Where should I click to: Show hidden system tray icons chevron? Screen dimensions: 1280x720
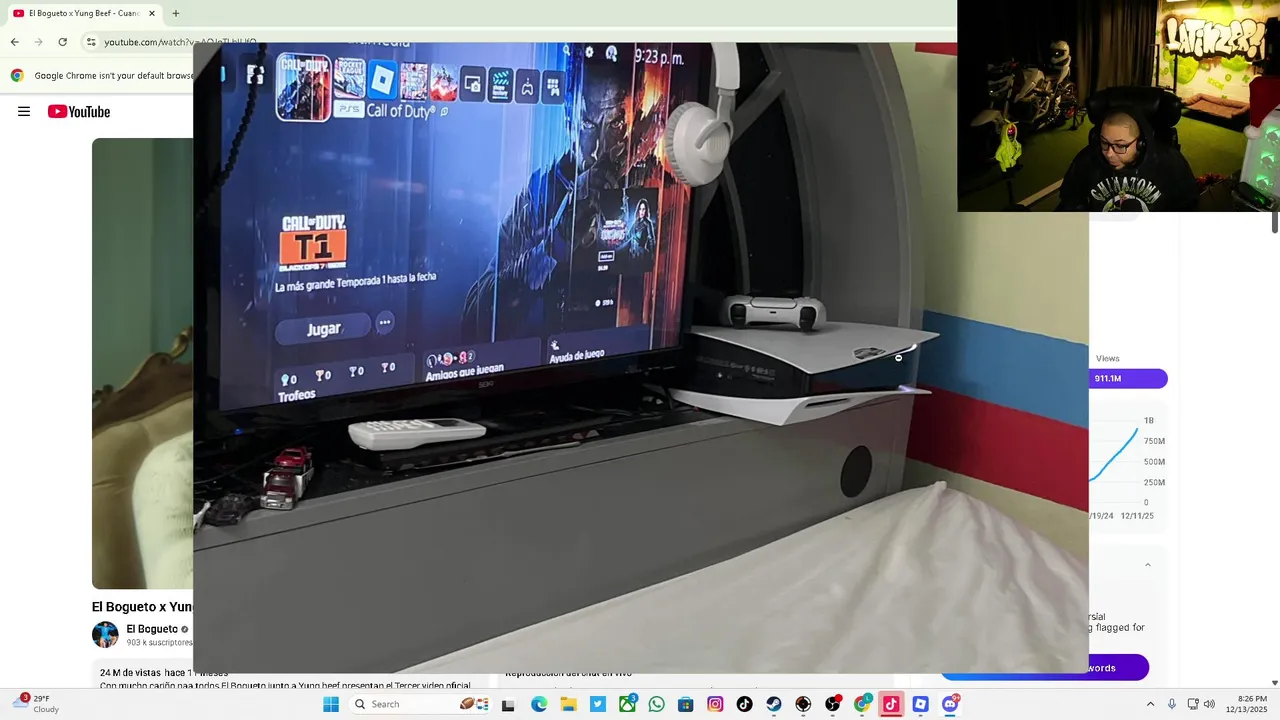[1150, 704]
